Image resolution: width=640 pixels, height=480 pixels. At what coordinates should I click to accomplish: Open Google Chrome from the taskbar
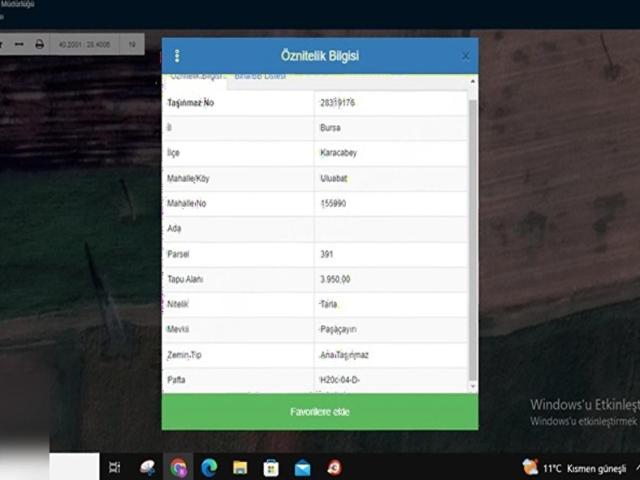179,467
